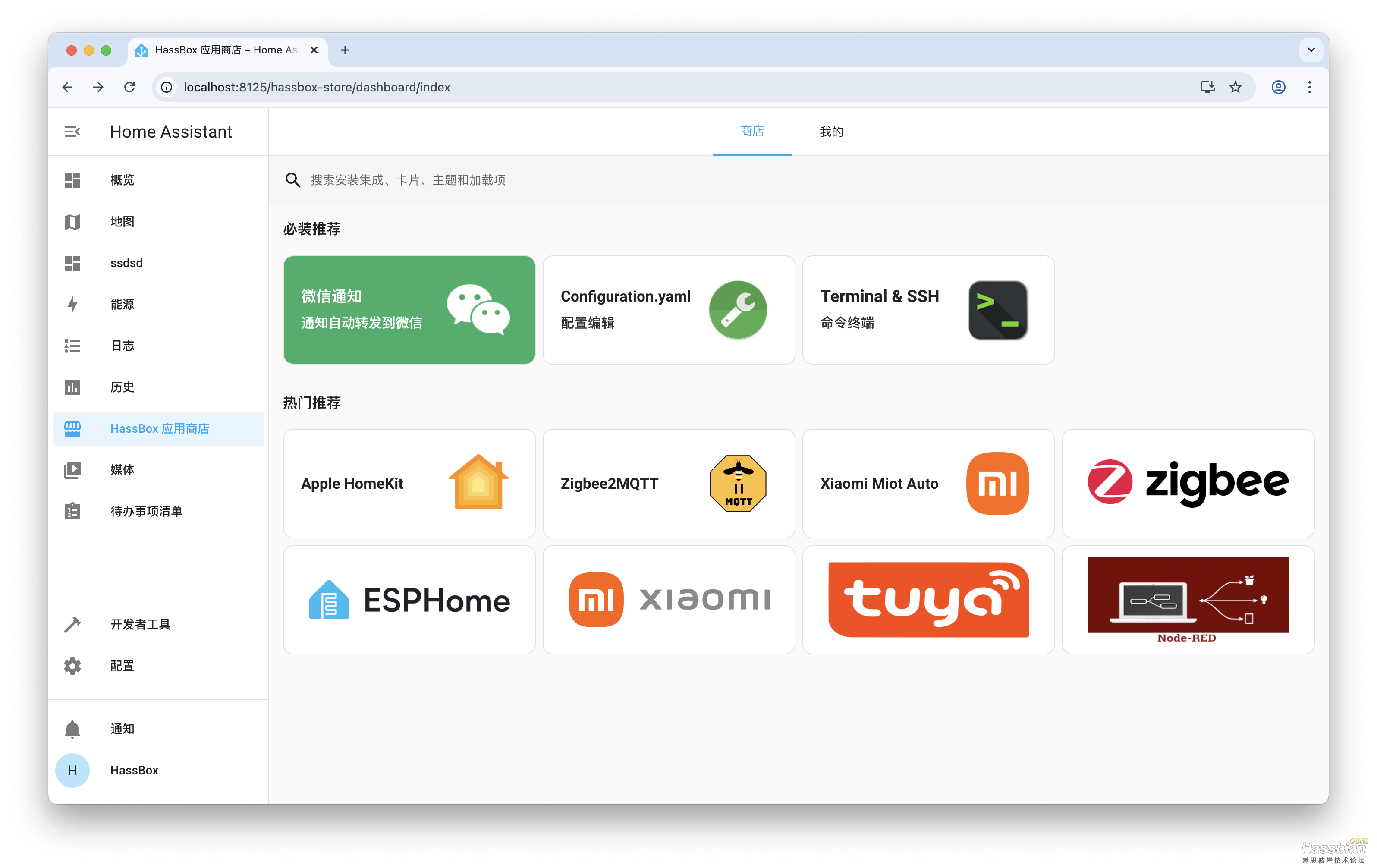Go forward in browser history

coord(98,87)
